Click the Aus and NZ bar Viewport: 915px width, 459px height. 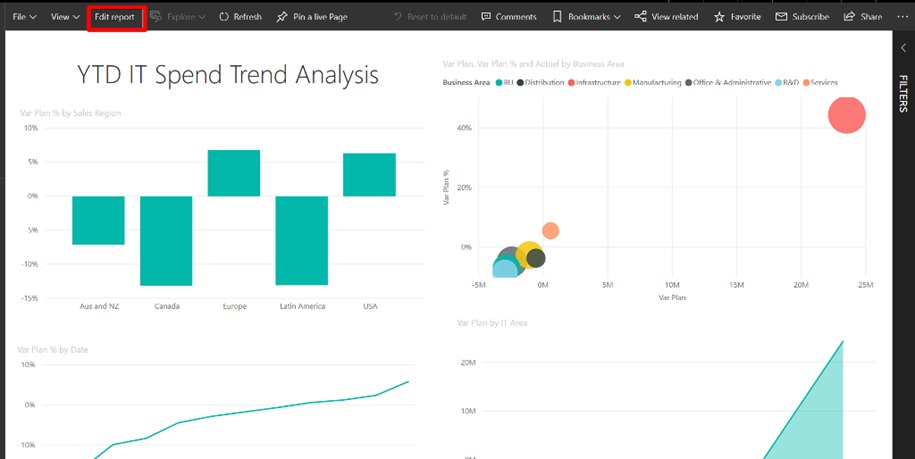pos(98,220)
